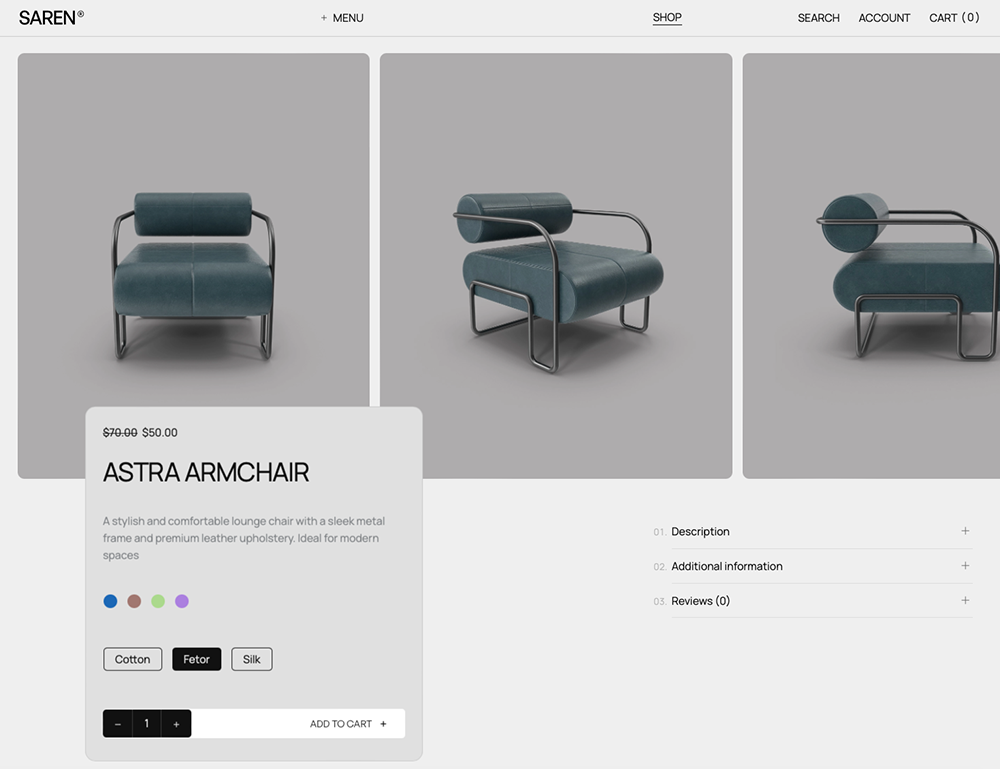This screenshot has width=1000, height=769.
Task: Select the blue color swatch
Action: (110, 601)
